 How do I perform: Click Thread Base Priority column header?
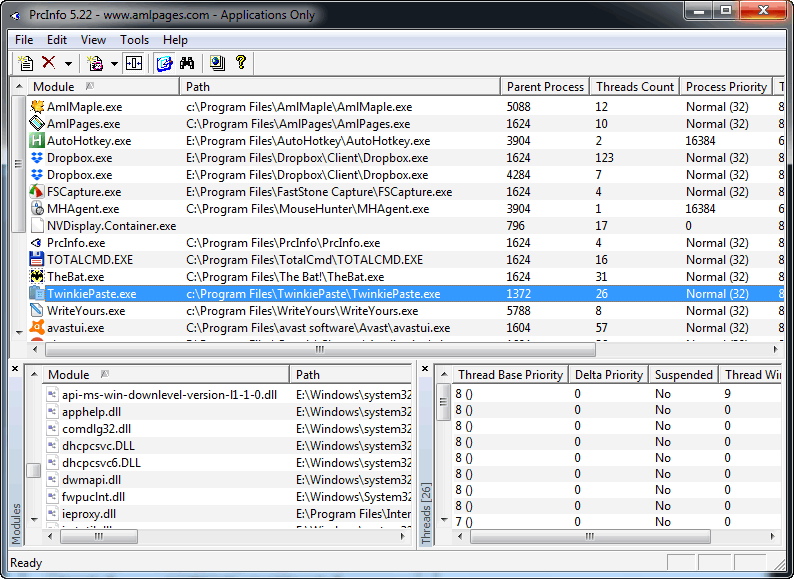tap(510, 375)
